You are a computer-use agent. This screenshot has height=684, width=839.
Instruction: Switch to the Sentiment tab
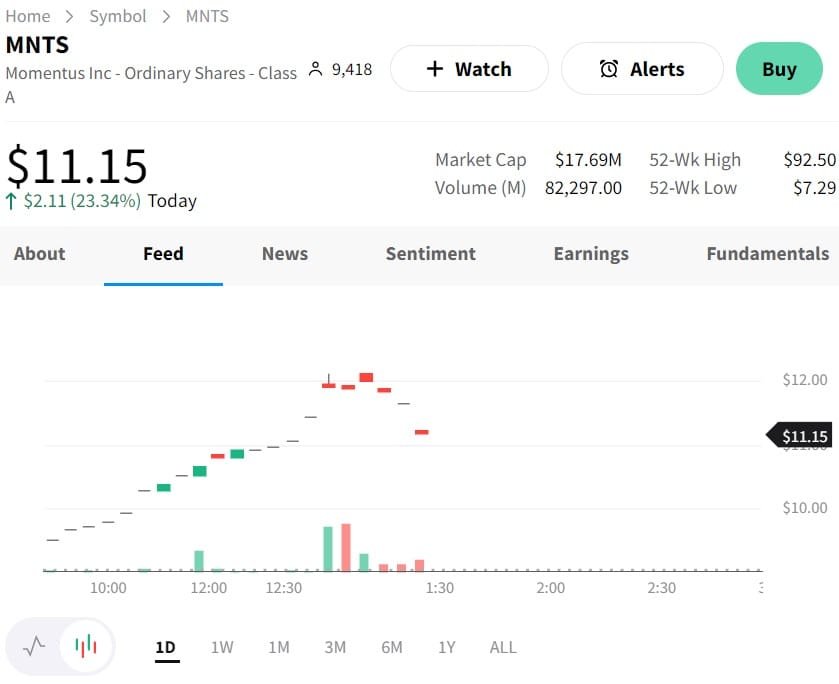click(431, 254)
